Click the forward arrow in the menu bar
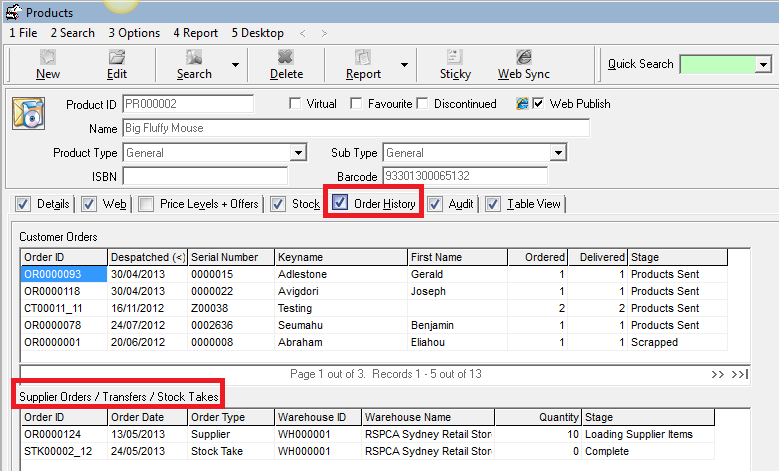779x471 pixels. click(324, 33)
